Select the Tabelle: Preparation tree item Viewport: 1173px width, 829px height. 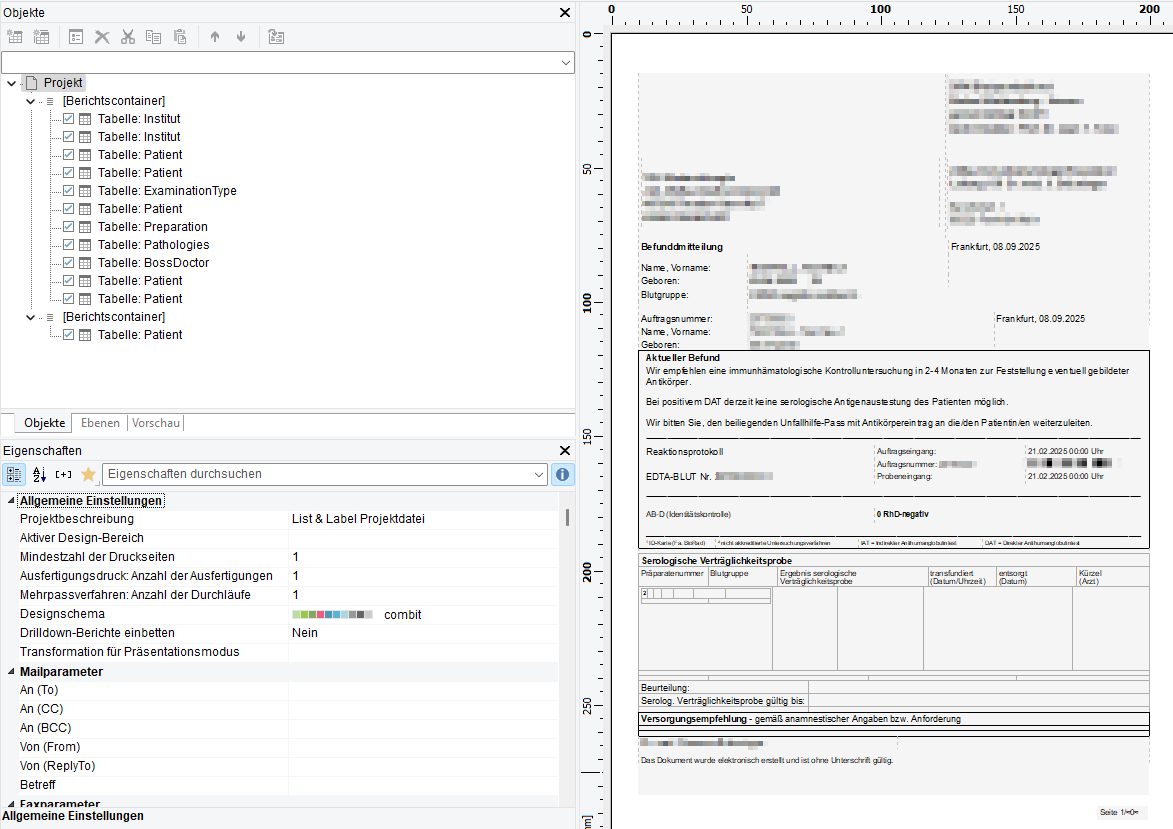[x=152, y=227]
